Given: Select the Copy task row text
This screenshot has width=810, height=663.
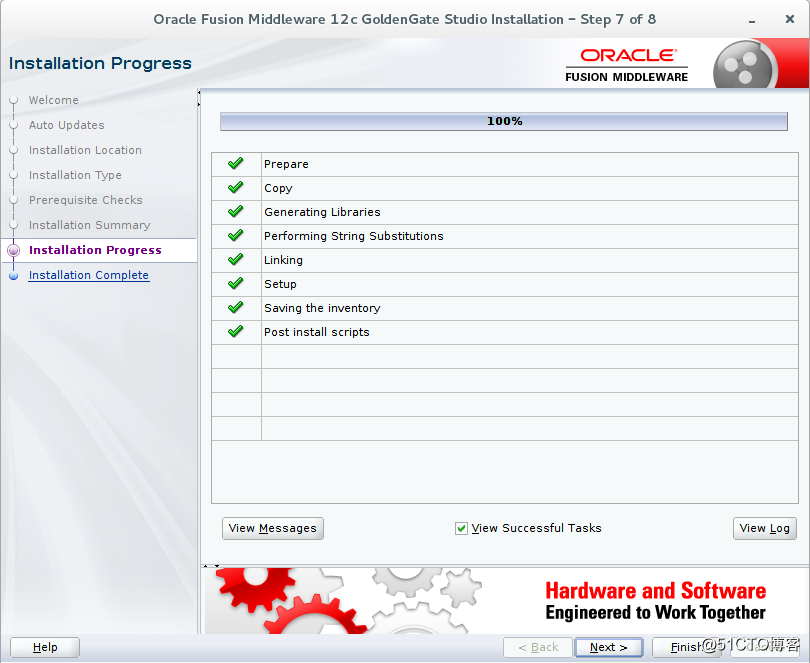Looking at the screenshot, I should (278, 188).
